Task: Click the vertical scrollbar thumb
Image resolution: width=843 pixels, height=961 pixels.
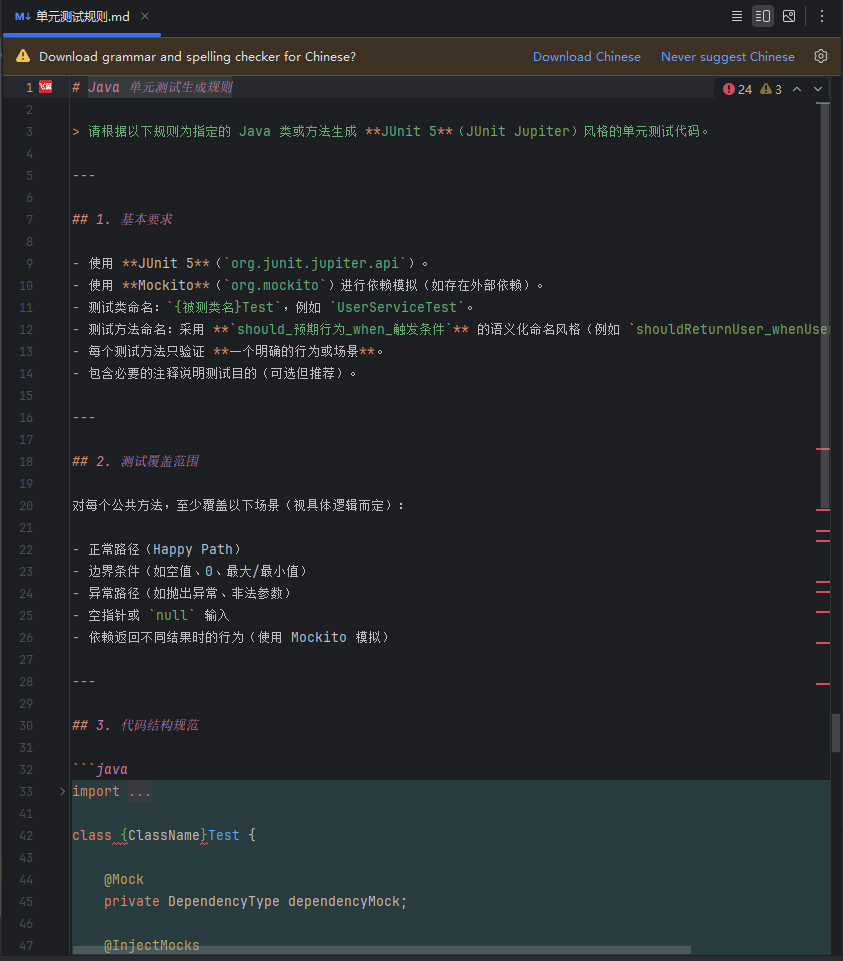Action: [x=836, y=732]
